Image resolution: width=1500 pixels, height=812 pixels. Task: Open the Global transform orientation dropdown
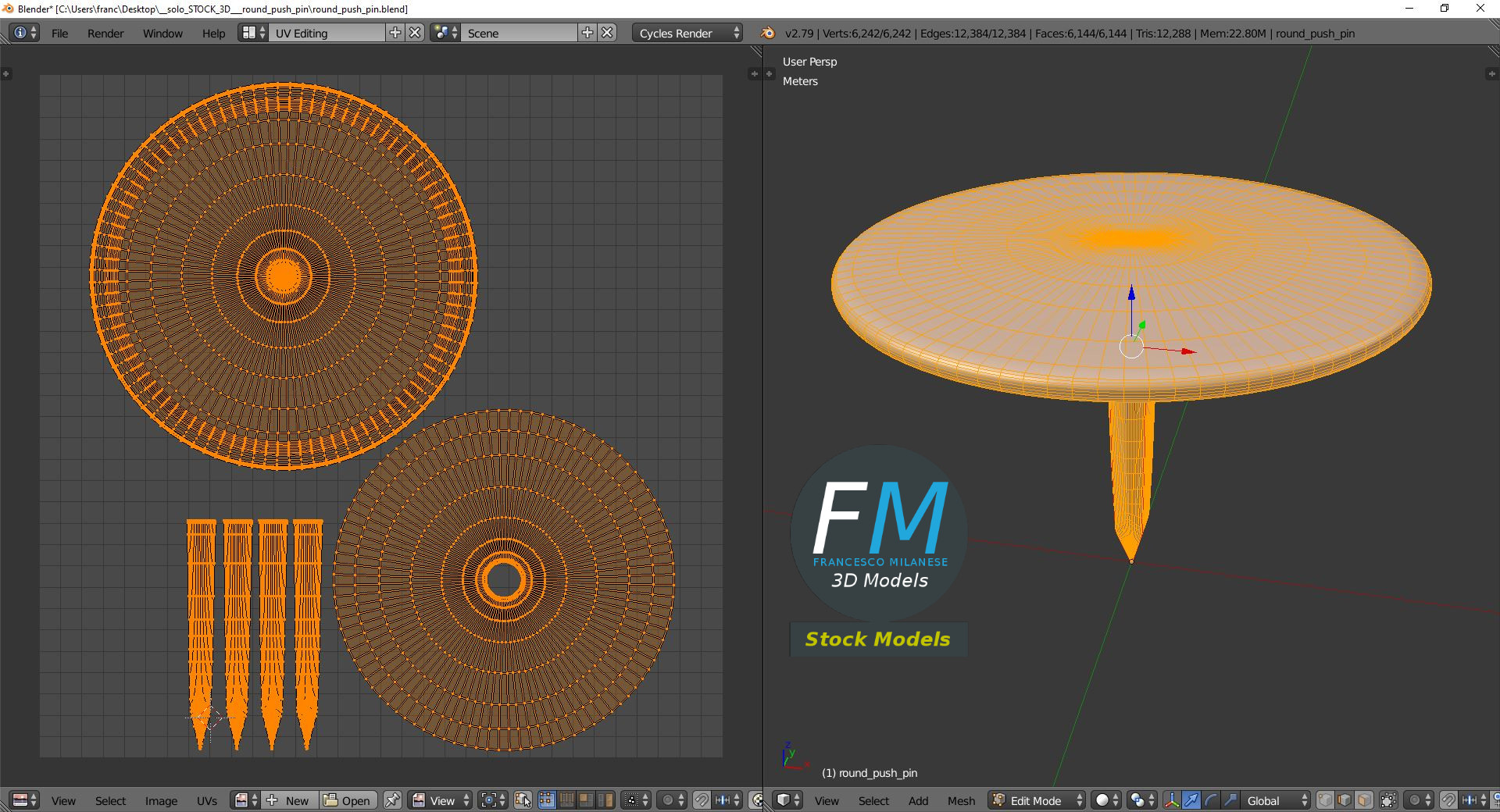click(1276, 800)
